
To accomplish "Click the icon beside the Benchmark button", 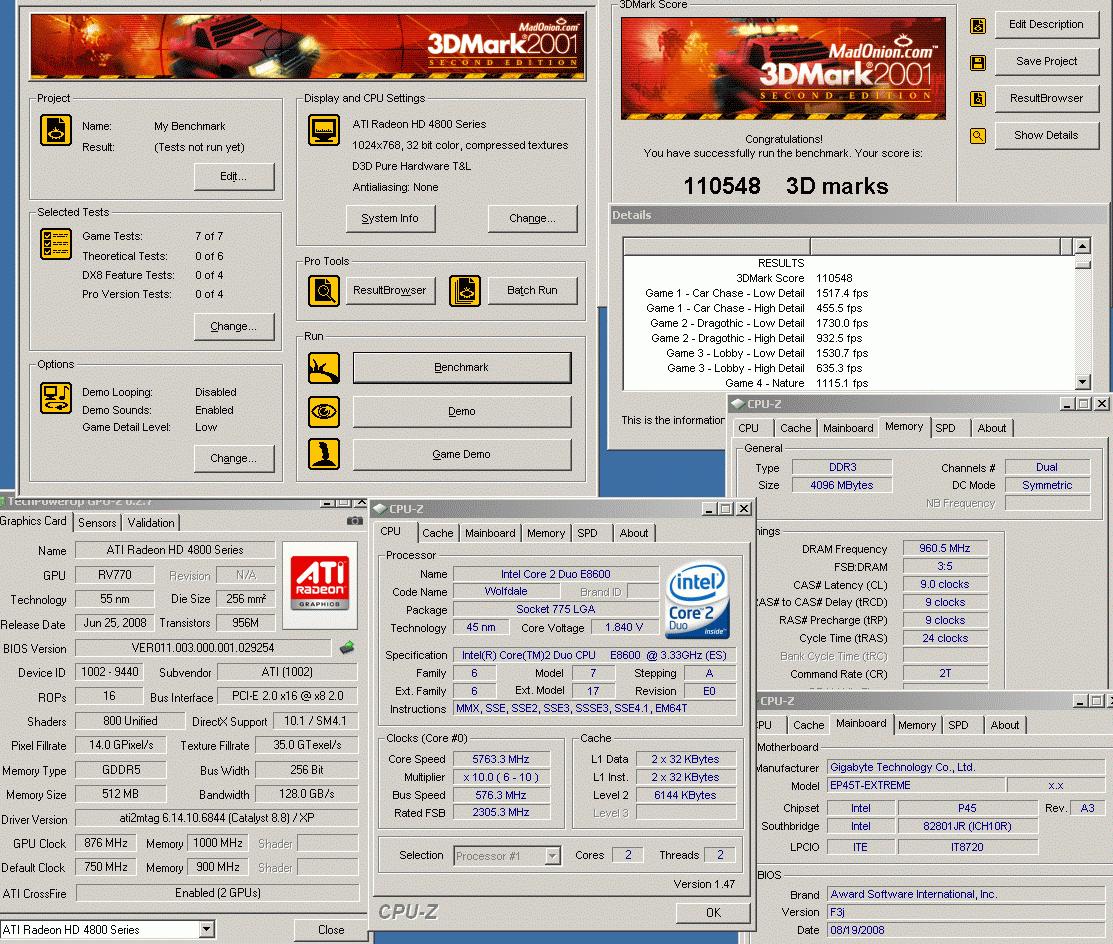I will 324,368.
